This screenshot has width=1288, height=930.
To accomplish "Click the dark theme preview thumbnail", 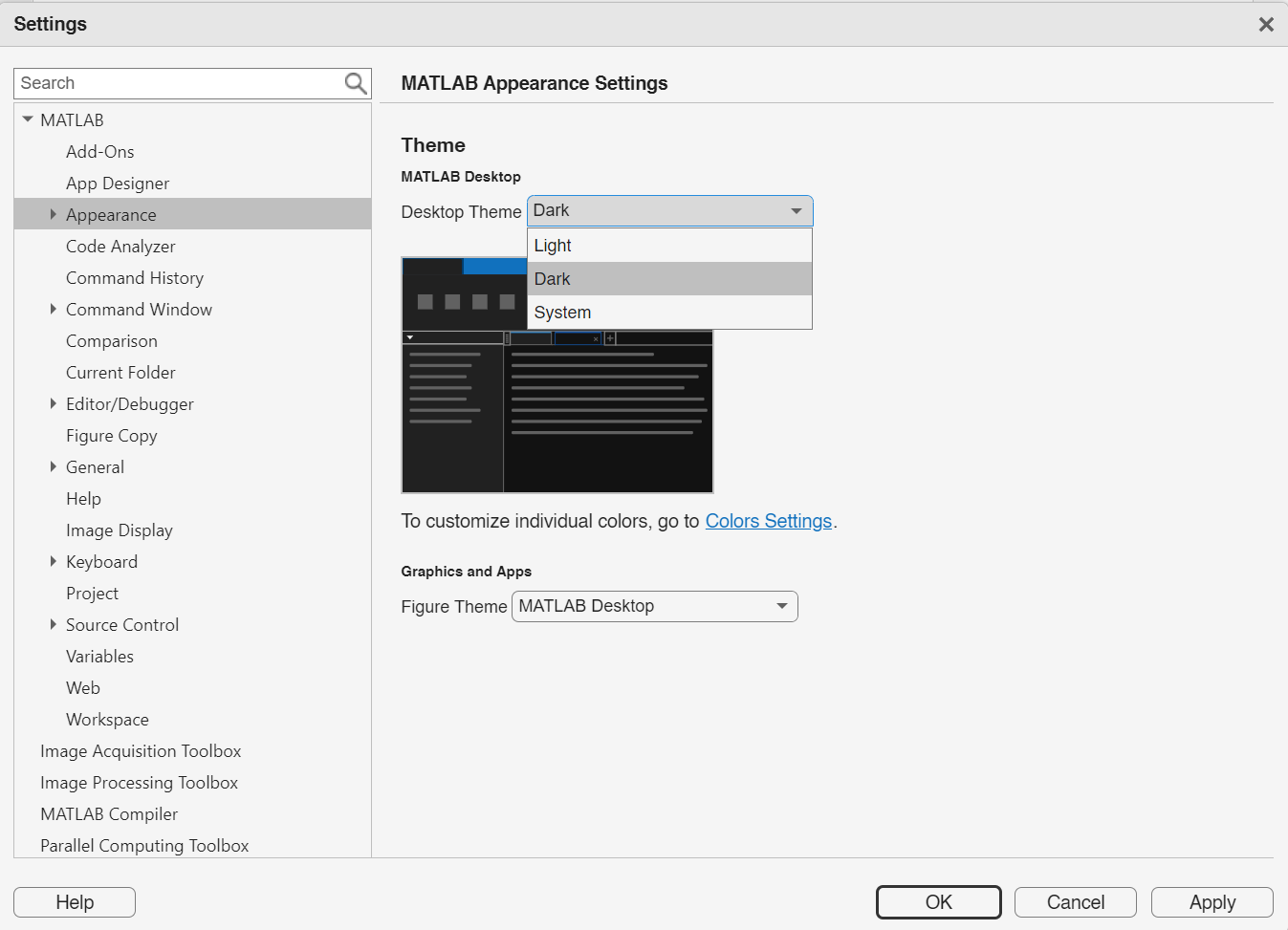I will [557, 375].
